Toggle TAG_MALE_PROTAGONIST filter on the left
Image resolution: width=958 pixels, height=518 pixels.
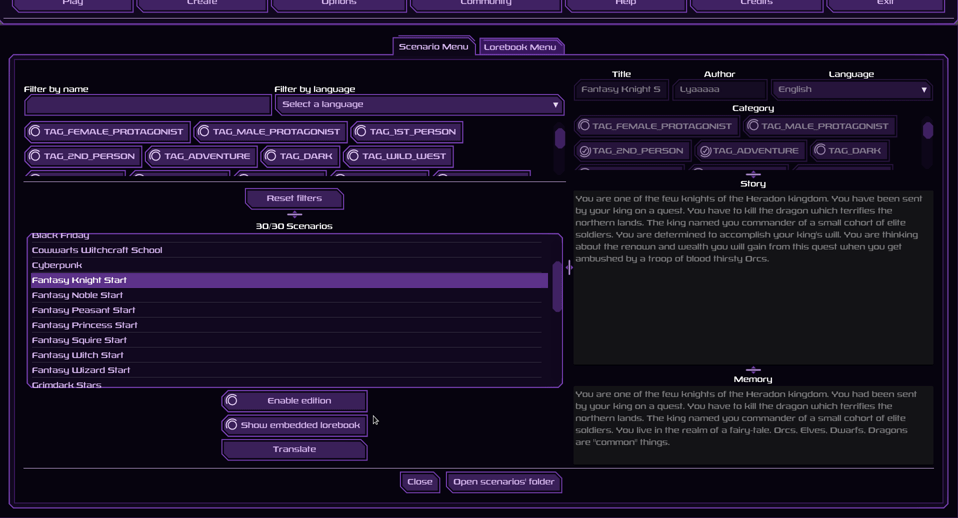click(x=270, y=132)
